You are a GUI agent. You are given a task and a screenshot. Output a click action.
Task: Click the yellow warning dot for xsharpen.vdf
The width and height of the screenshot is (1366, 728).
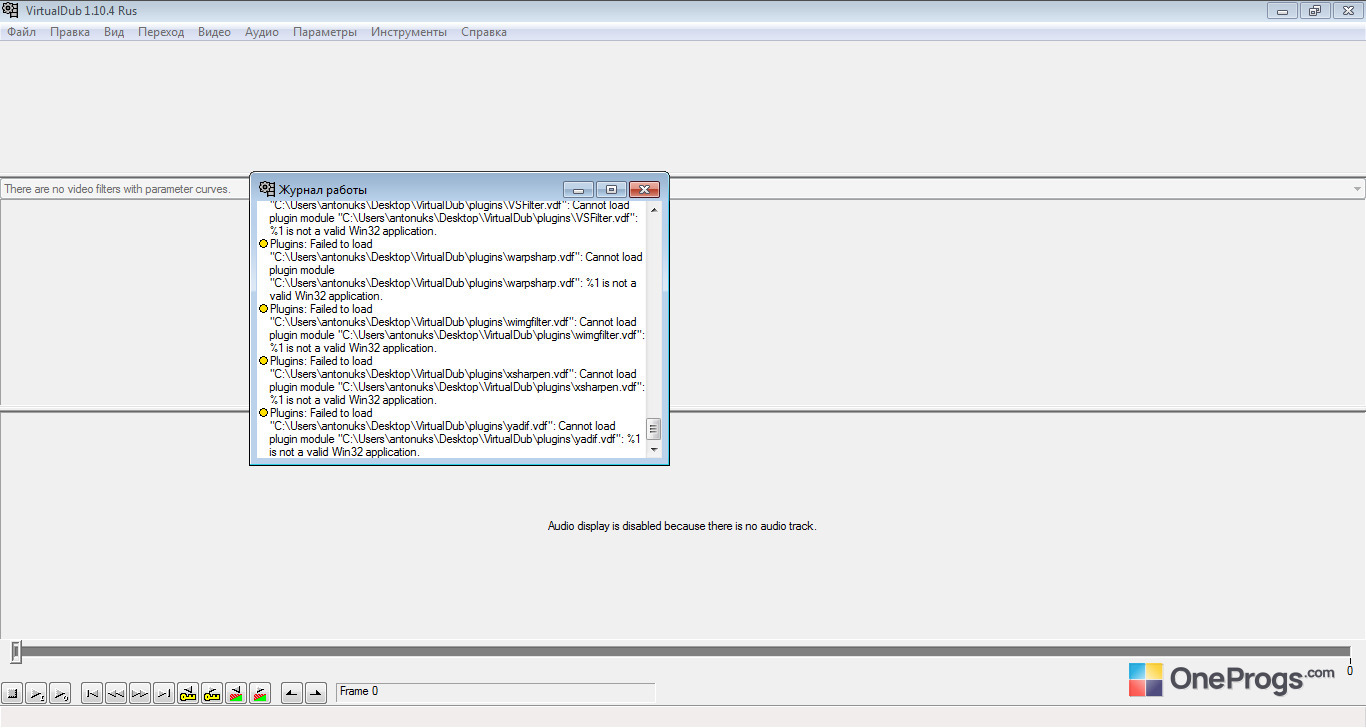[x=264, y=361]
